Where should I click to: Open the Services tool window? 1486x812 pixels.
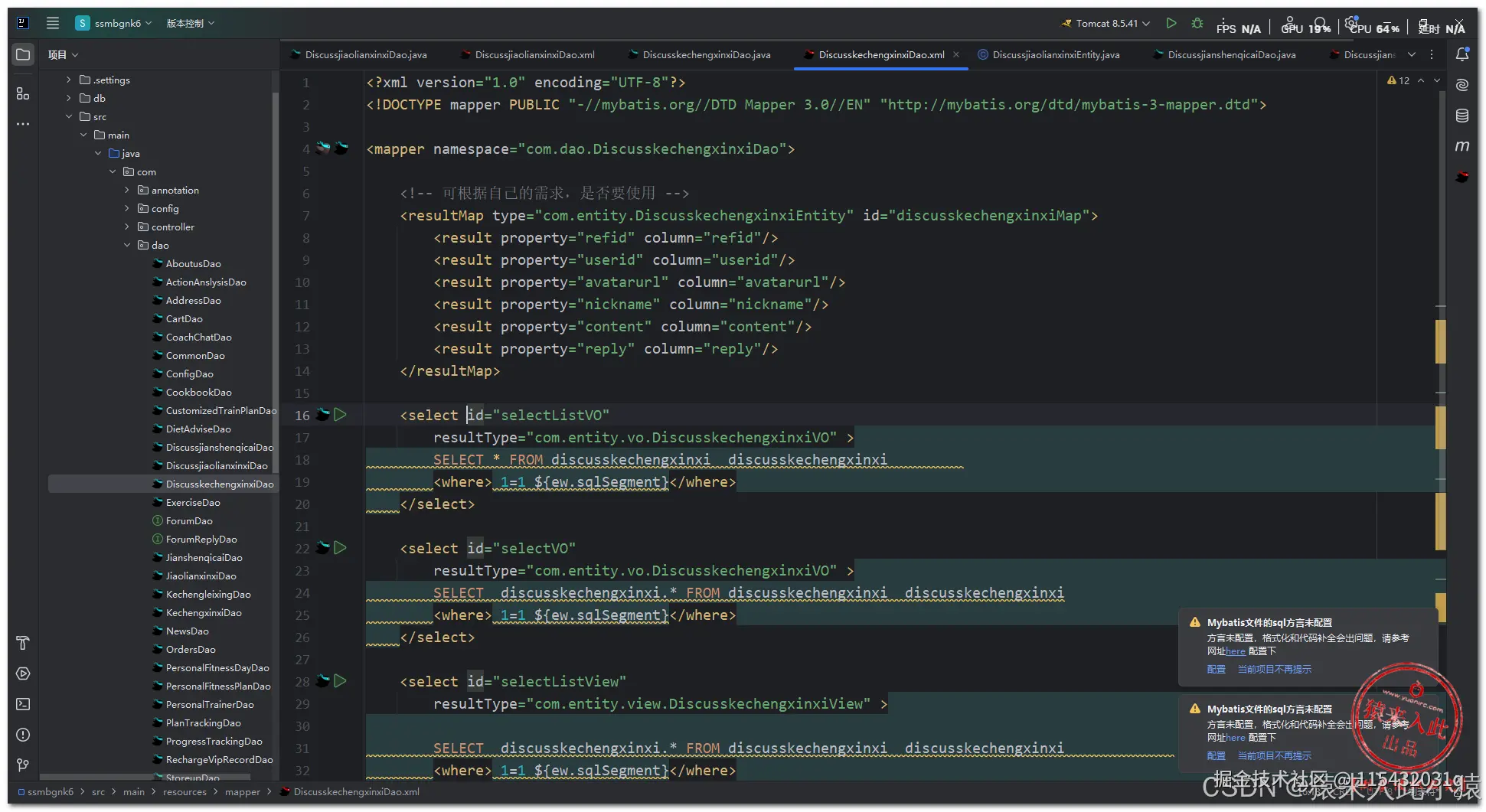tap(23, 673)
